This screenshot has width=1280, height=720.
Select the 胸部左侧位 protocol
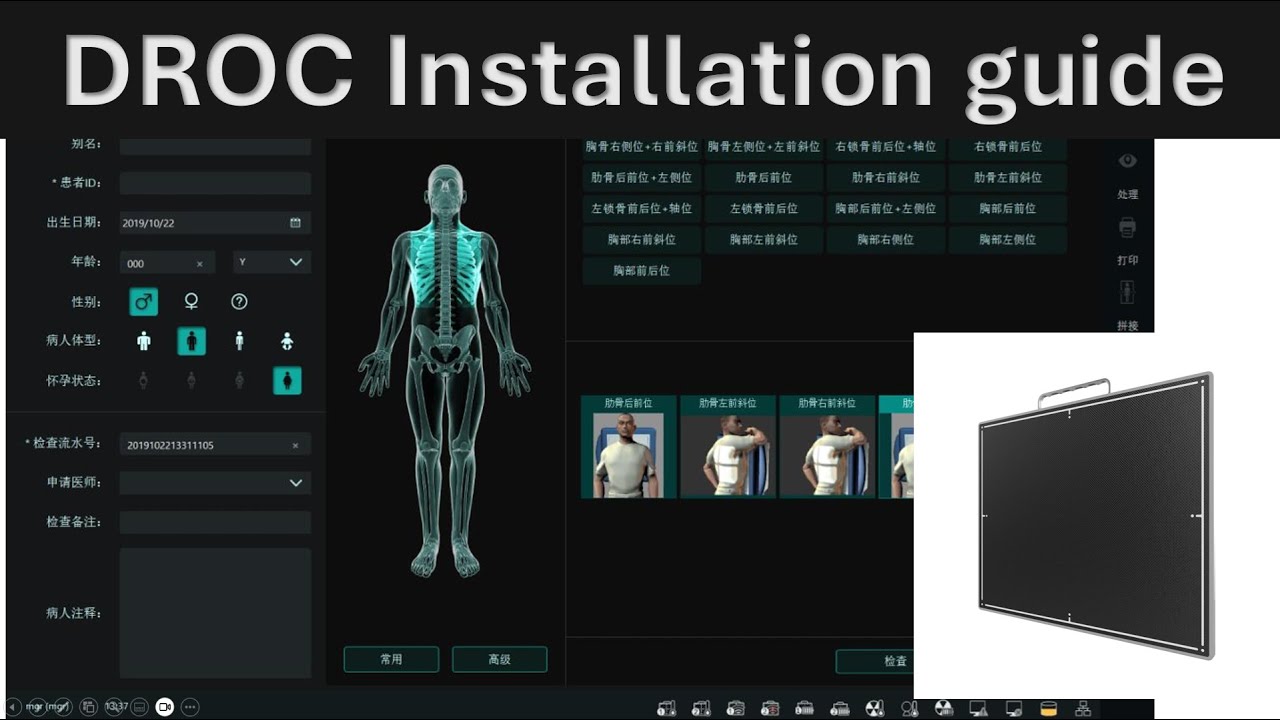[1008, 239]
